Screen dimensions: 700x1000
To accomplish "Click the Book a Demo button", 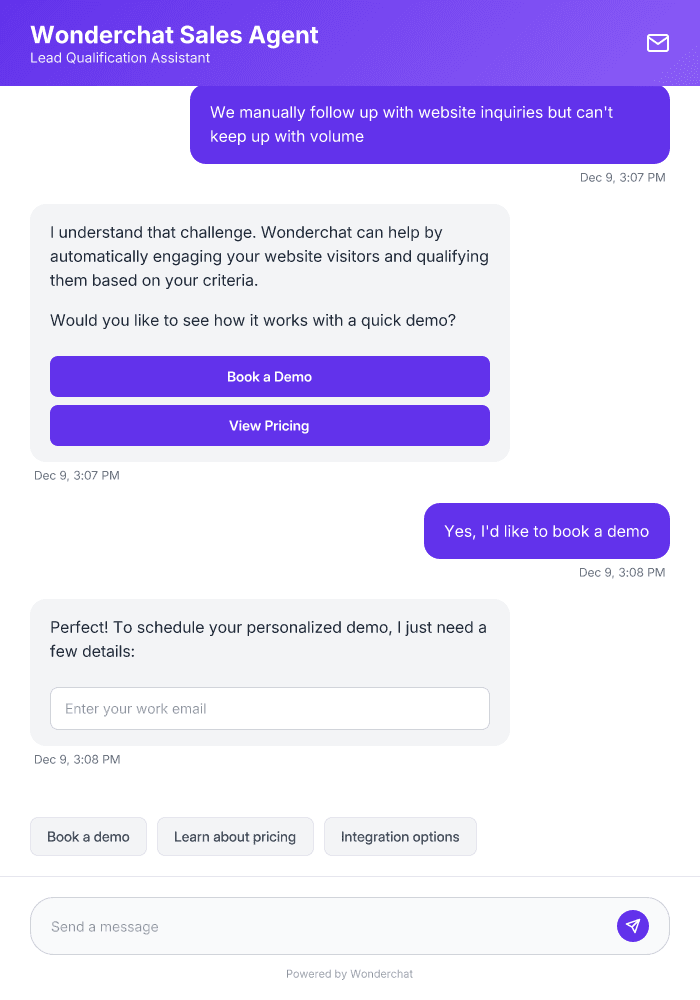I will (269, 376).
